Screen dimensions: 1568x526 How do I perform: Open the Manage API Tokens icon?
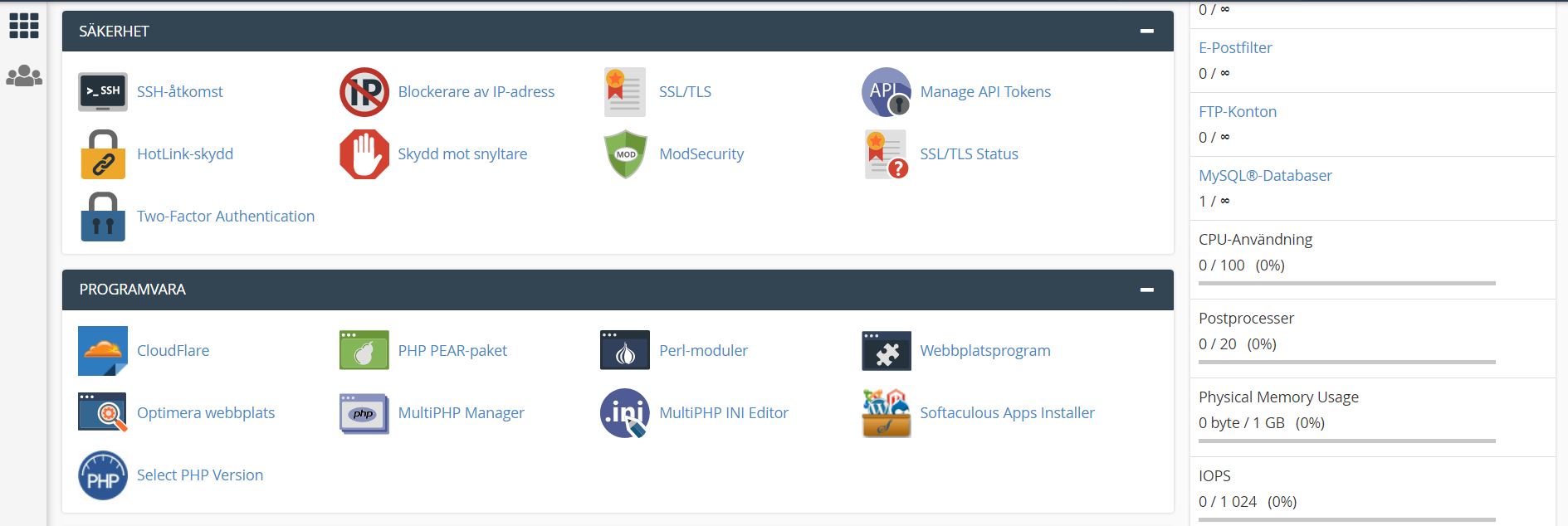click(886, 92)
